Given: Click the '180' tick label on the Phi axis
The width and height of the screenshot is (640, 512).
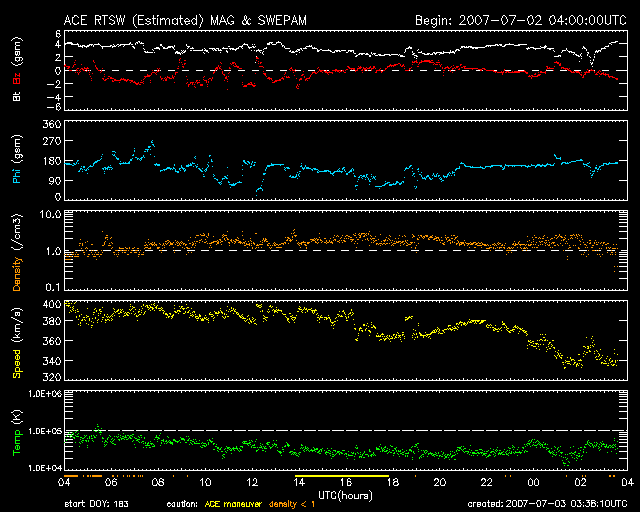Looking at the screenshot, I should coord(52,161).
